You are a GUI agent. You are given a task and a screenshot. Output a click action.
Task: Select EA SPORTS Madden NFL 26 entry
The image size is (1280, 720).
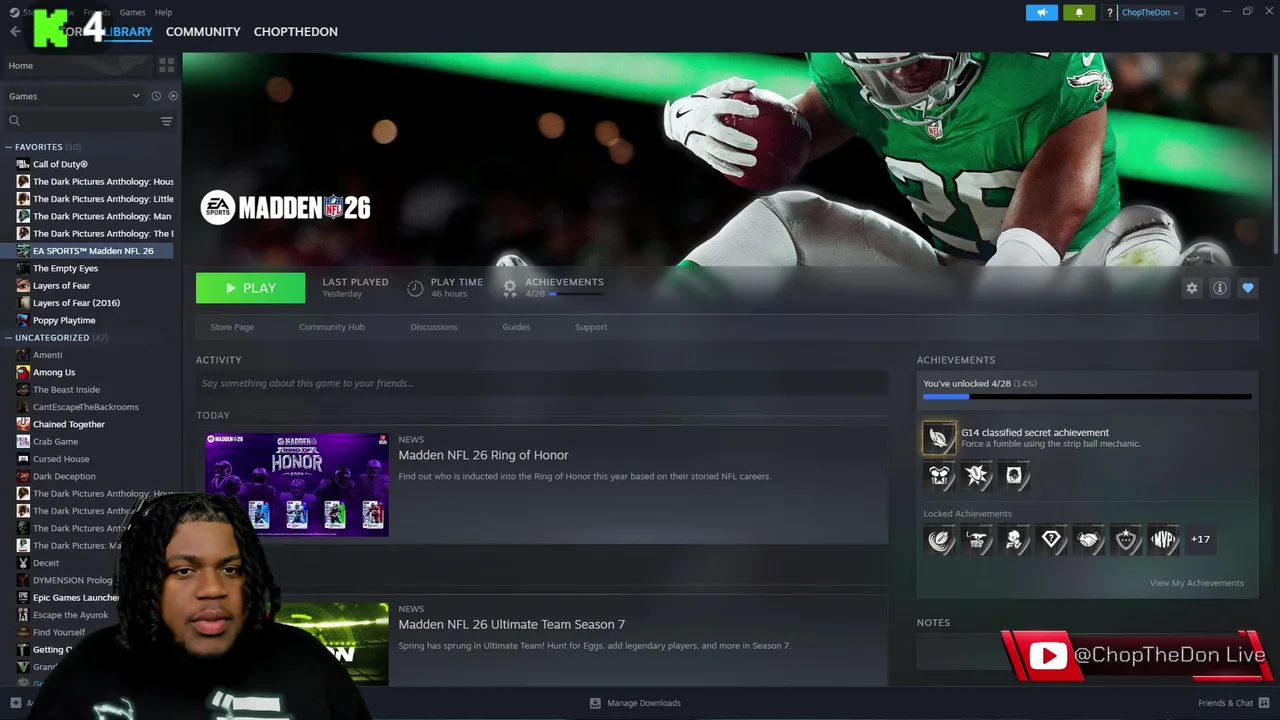(x=93, y=251)
